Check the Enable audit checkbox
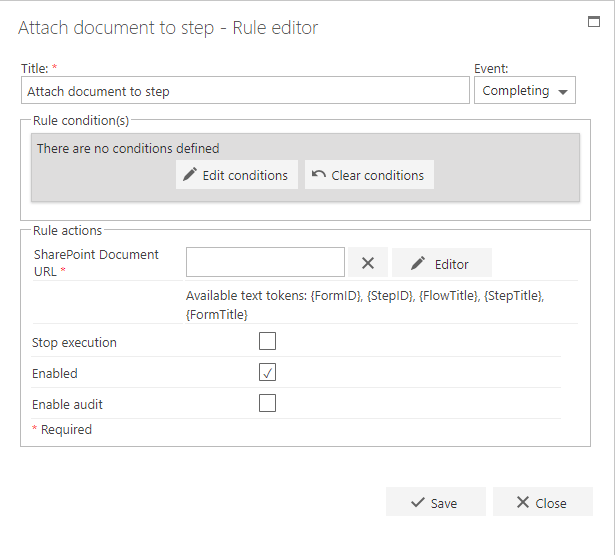This screenshot has height=555, width=615. click(x=267, y=403)
